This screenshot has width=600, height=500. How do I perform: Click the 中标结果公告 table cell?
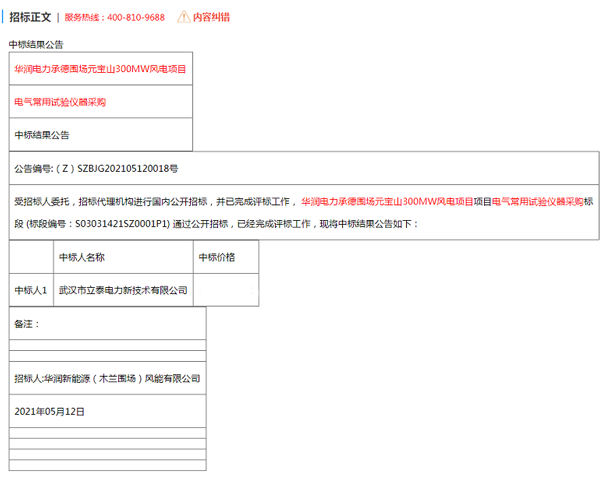pos(101,135)
